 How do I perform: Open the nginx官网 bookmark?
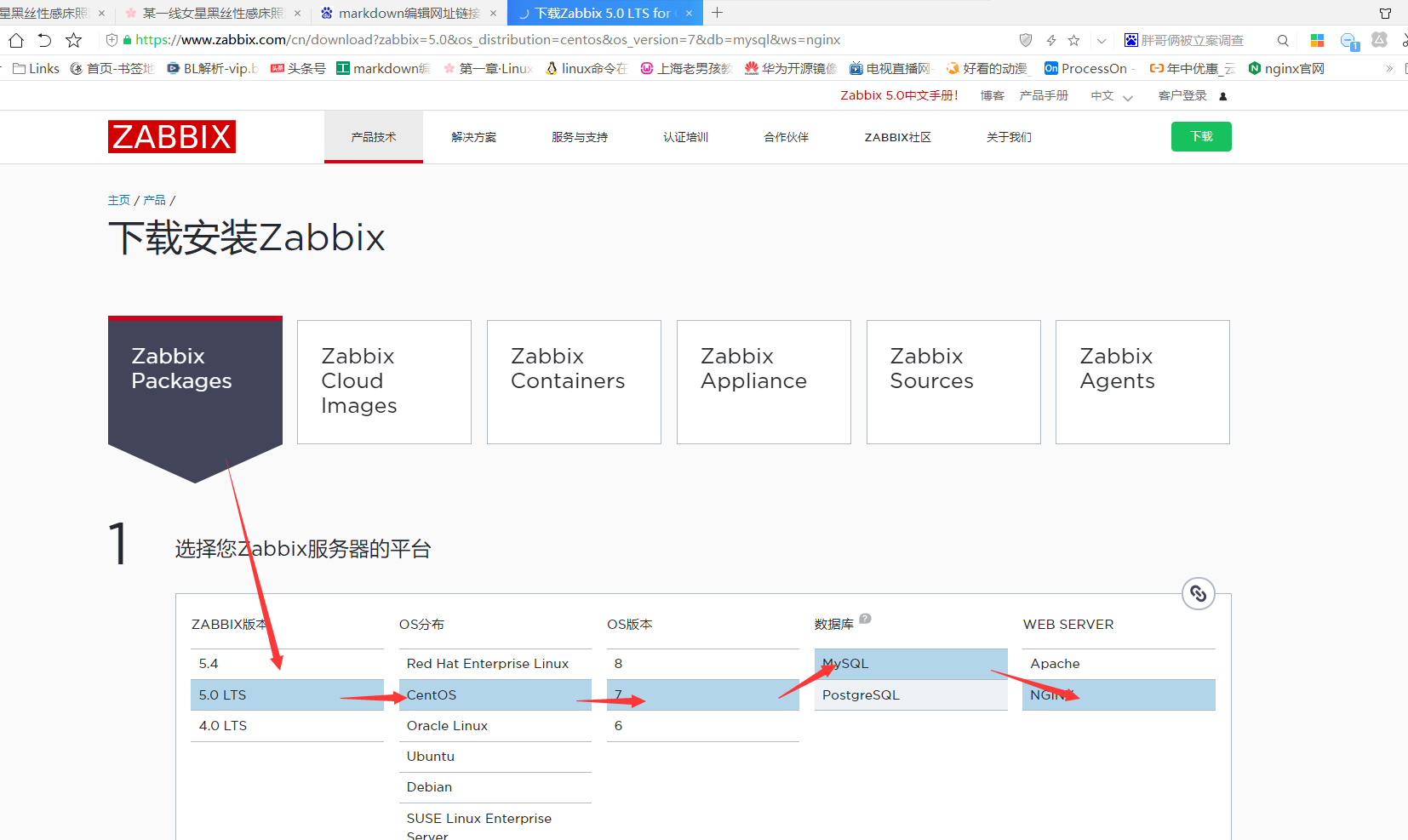point(1285,68)
